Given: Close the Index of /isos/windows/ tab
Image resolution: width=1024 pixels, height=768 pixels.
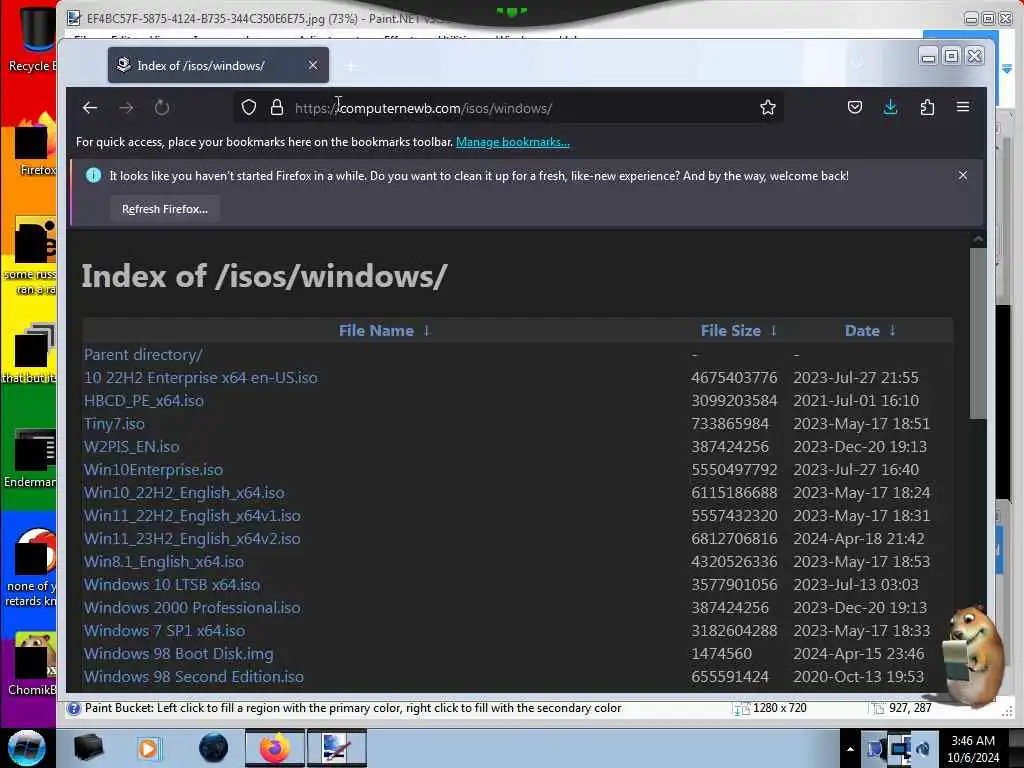Looking at the screenshot, I should coord(313,65).
